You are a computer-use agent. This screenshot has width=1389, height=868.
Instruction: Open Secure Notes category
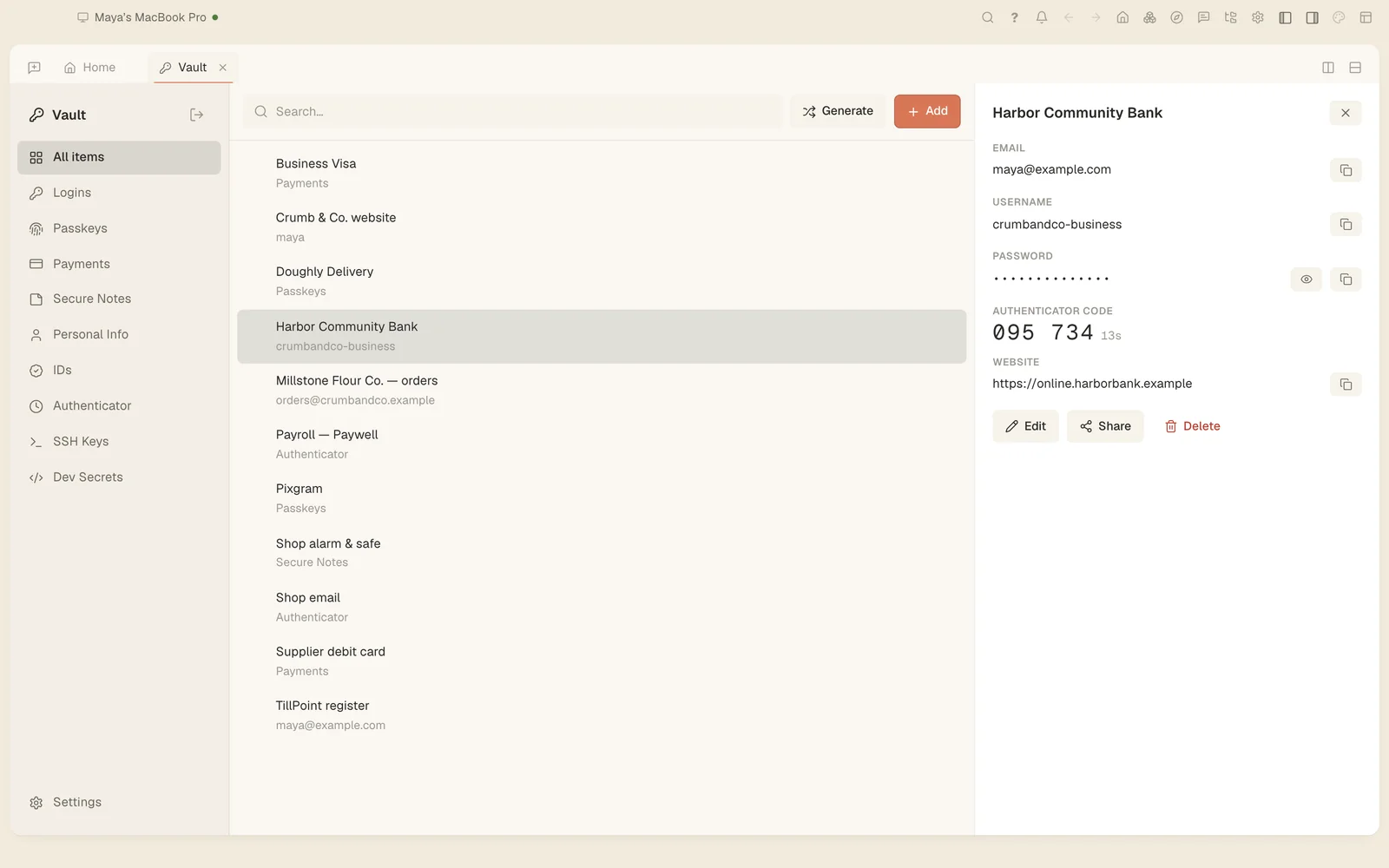point(119,299)
